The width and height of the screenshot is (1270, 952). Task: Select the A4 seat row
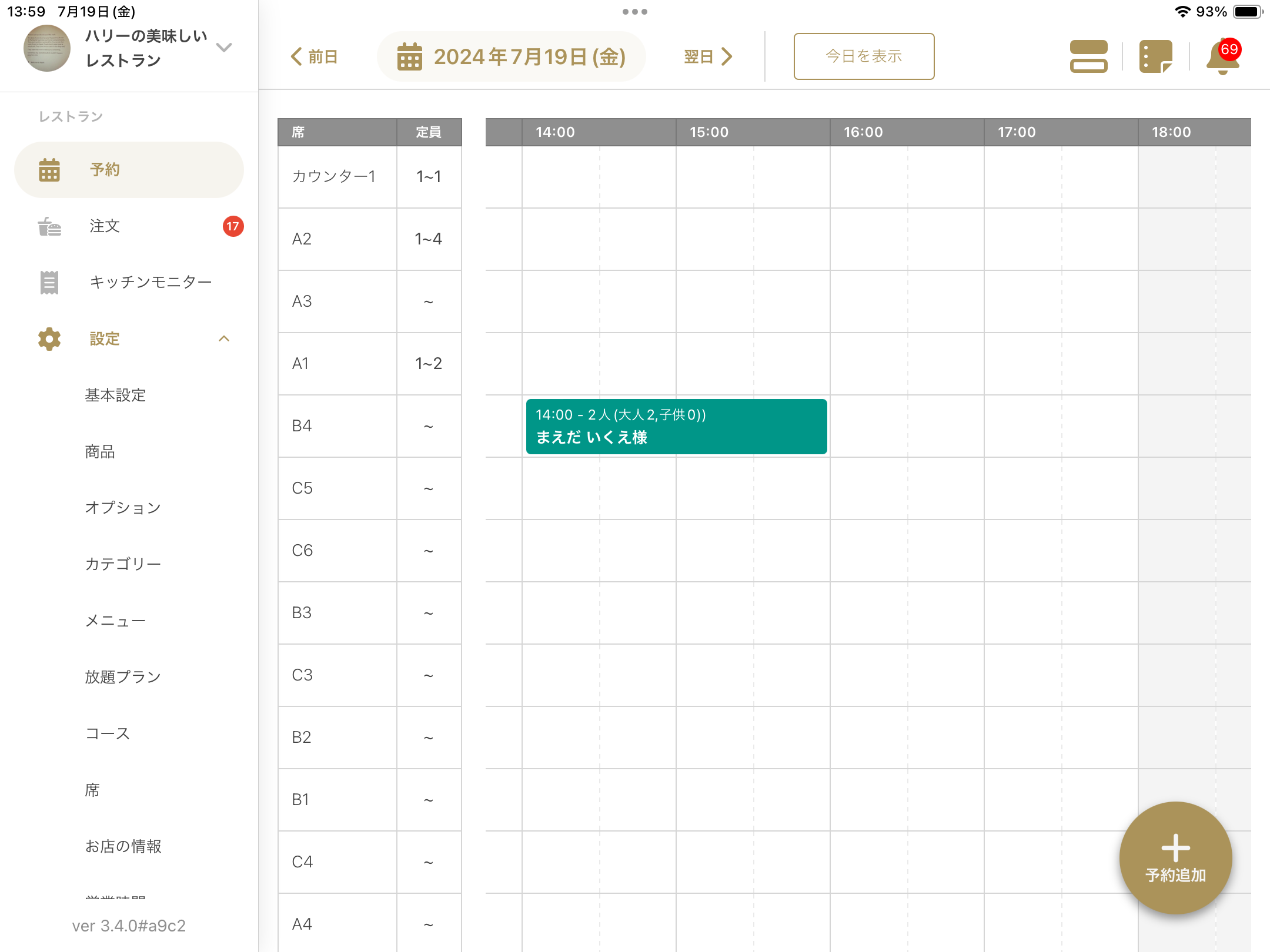[x=370, y=923]
